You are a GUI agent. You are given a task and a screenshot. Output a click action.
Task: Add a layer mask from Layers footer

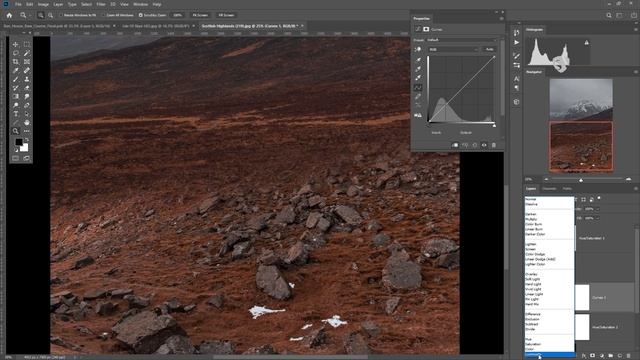pyautogui.click(x=593, y=356)
